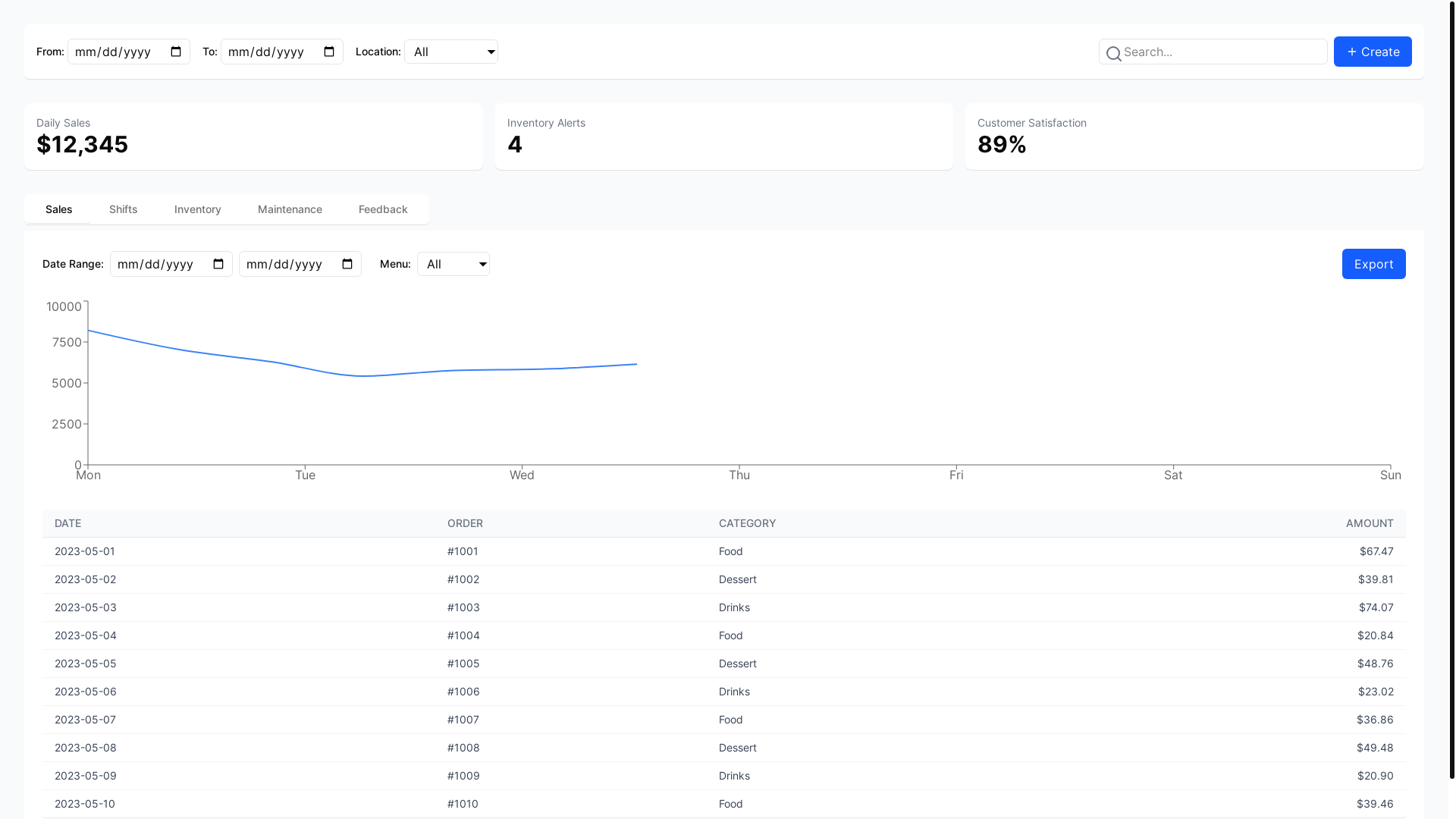The width and height of the screenshot is (1456, 819).
Task: Click Wed label on chart axis
Action: [x=522, y=475]
